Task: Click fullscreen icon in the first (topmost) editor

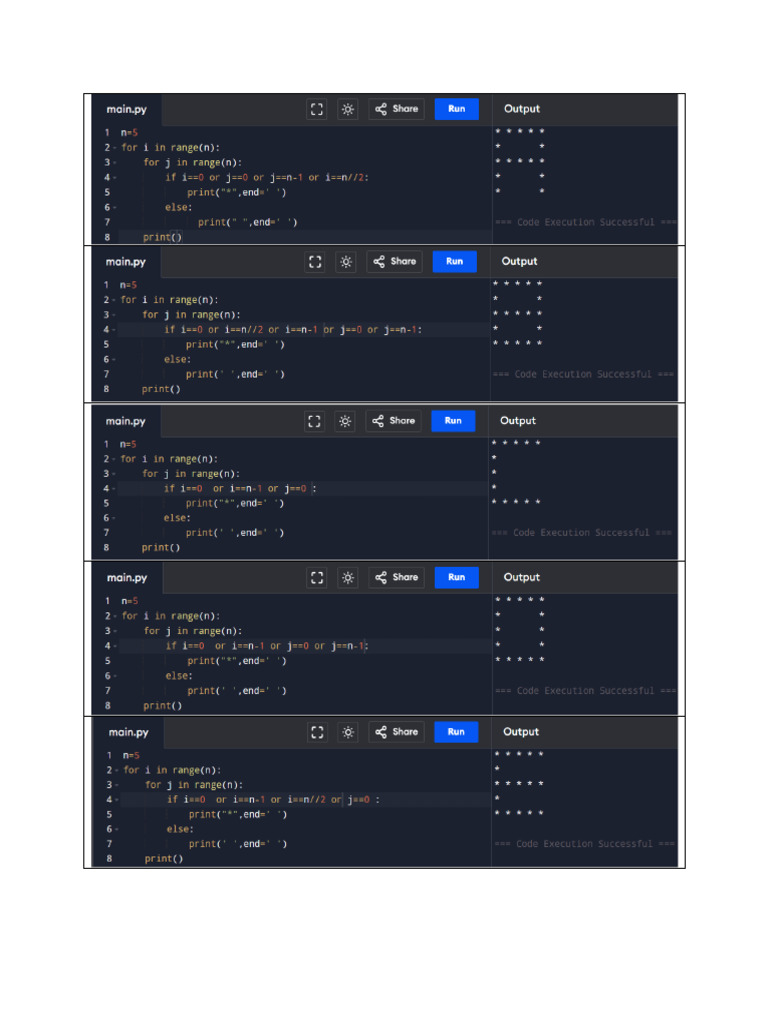Action: click(x=317, y=109)
